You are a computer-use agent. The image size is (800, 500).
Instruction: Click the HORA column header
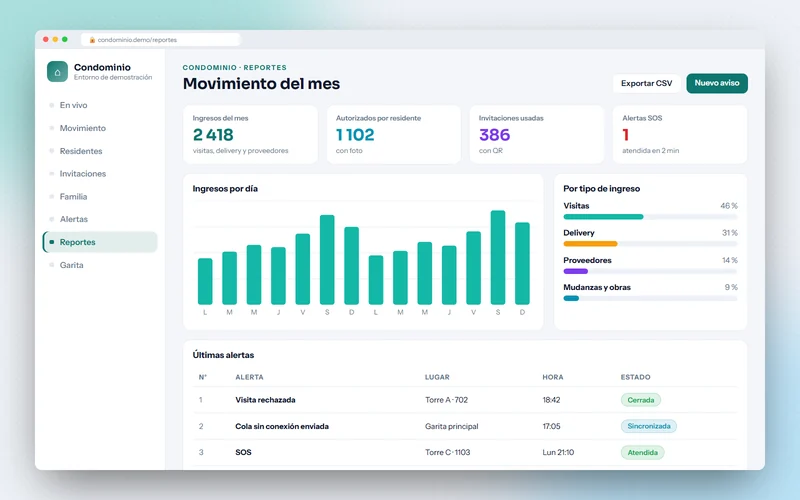click(553, 378)
